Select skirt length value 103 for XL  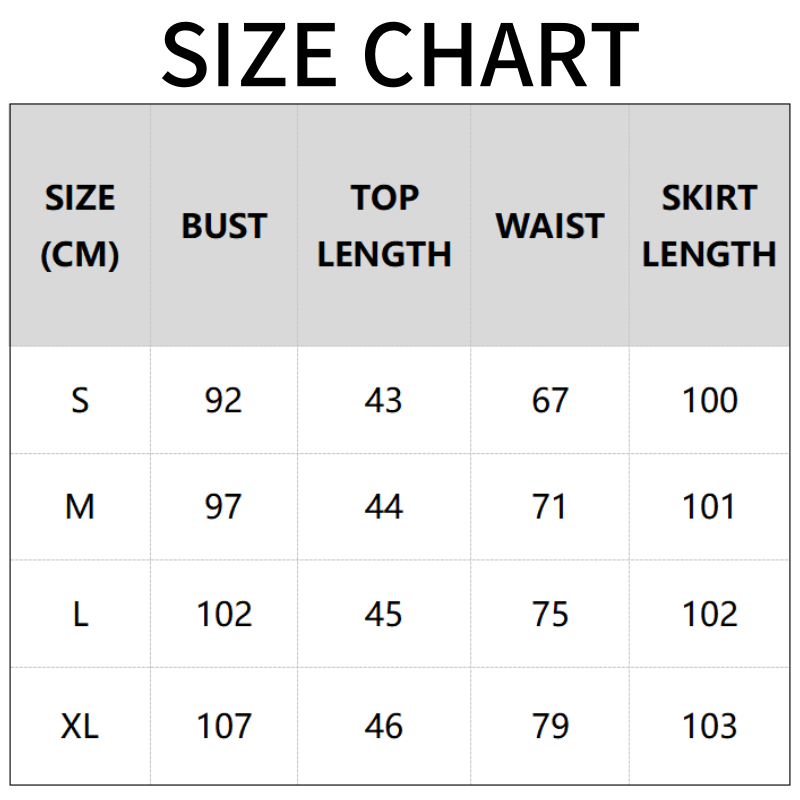(x=709, y=726)
